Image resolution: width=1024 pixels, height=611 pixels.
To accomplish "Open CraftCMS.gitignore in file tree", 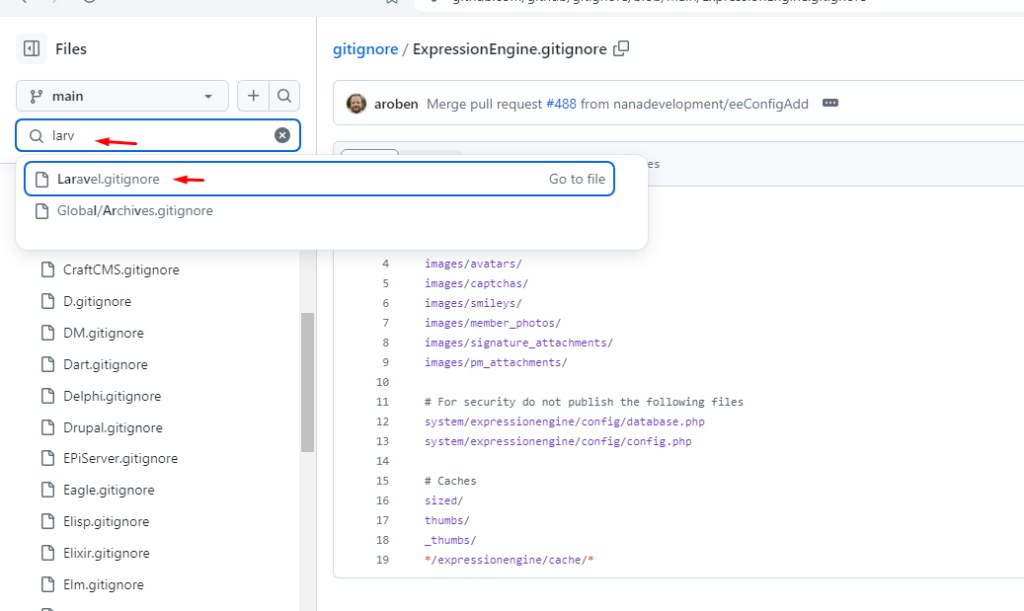I will coord(121,270).
